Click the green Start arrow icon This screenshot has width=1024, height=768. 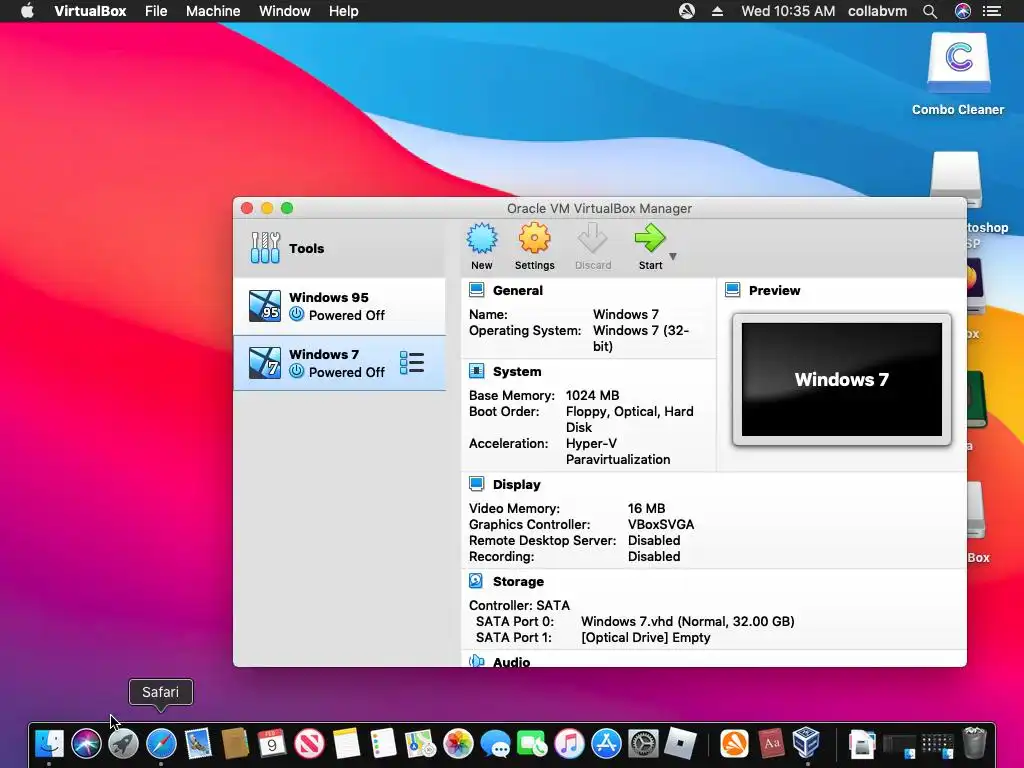click(x=650, y=238)
